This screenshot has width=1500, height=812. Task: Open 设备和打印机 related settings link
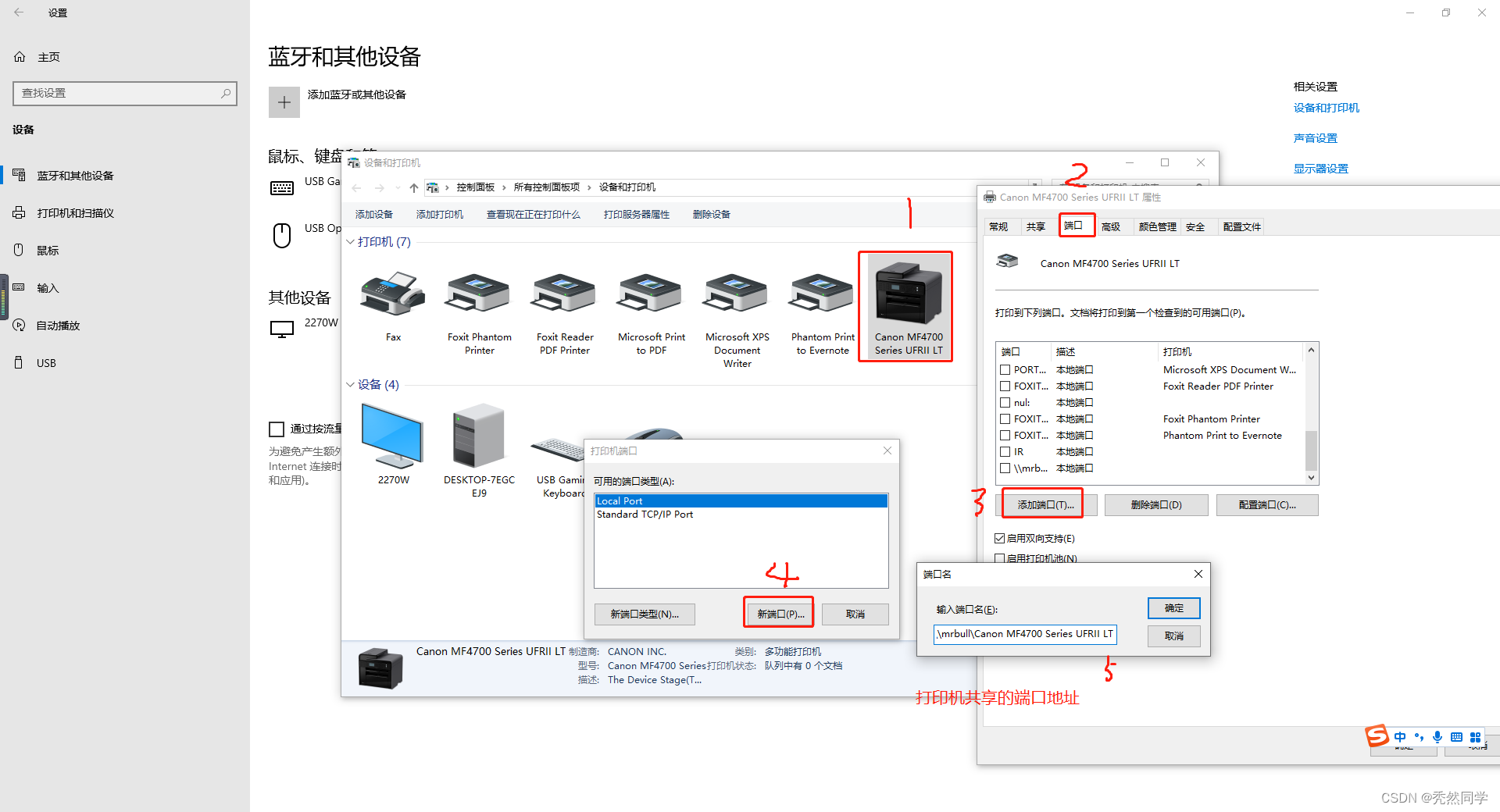(1326, 108)
